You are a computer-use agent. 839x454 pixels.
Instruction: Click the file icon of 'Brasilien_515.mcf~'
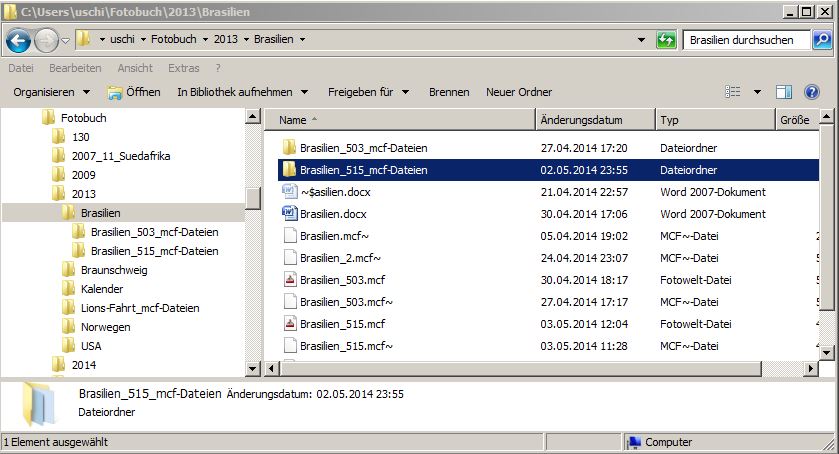point(289,345)
